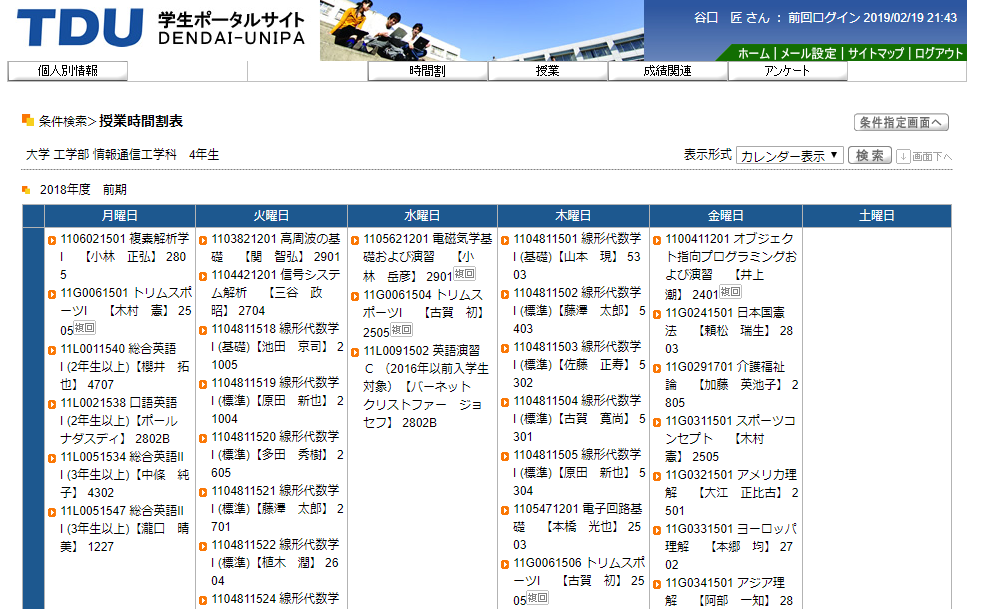This screenshot has width=981, height=609.
Task: Open course 1104811521 線形代数学I (藤澤)
Action: (278, 508)
